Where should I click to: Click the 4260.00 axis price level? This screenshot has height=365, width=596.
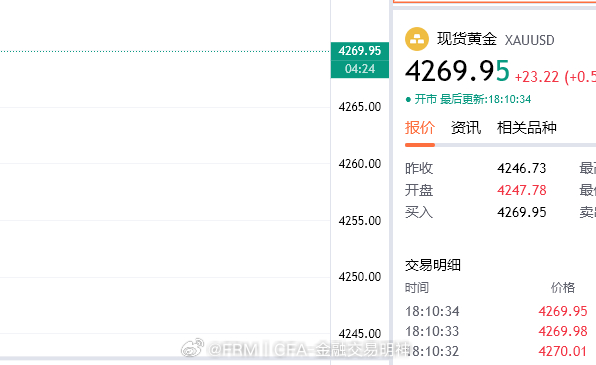click(360, 164)
